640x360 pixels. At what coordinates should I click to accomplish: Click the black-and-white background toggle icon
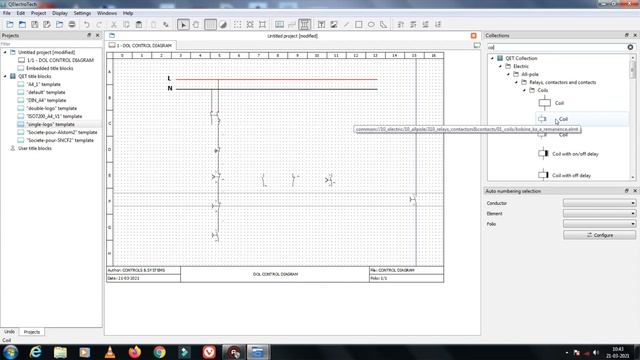click(223, 24)
